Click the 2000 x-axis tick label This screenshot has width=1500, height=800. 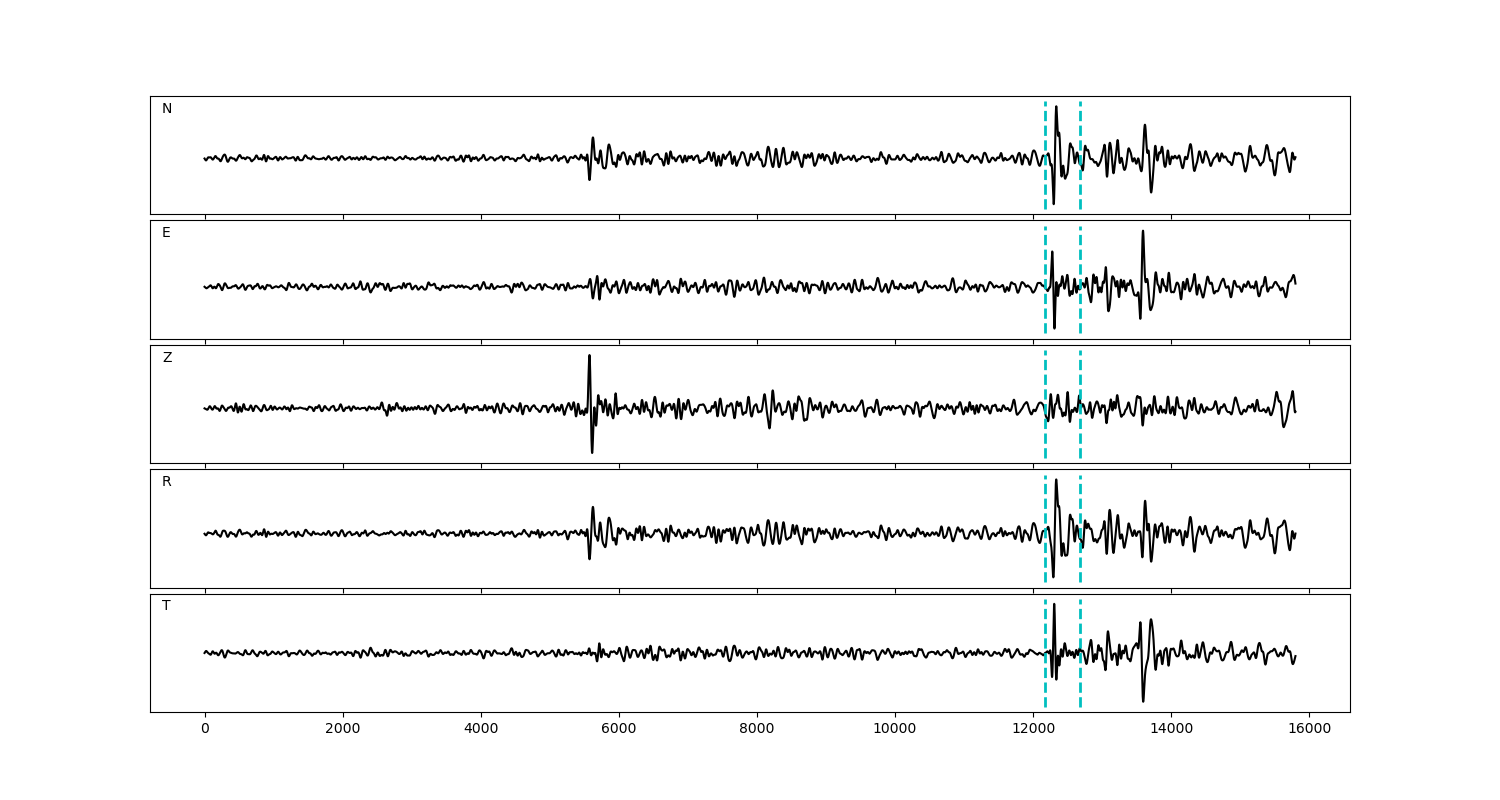343,729
